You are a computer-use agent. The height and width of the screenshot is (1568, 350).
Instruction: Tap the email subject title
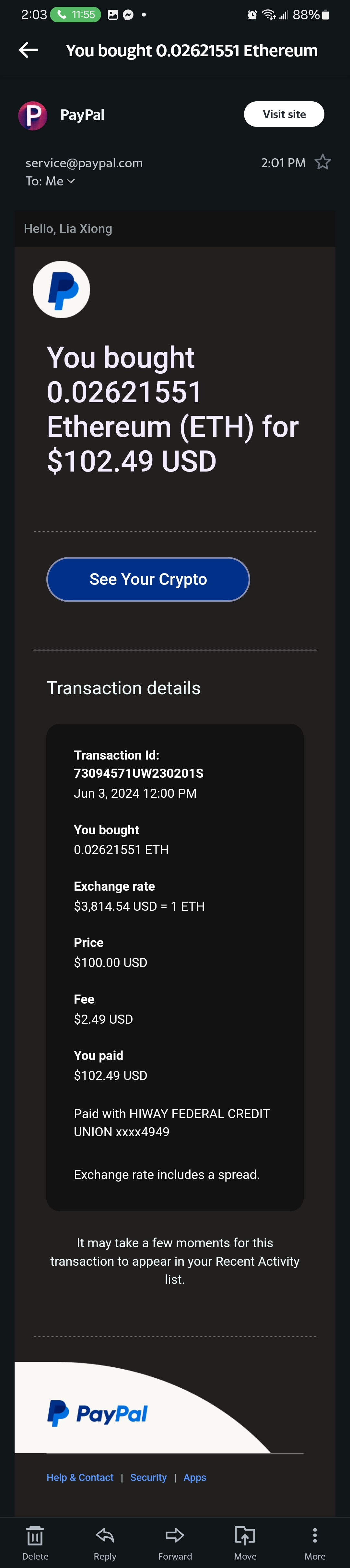pos(192,50)
